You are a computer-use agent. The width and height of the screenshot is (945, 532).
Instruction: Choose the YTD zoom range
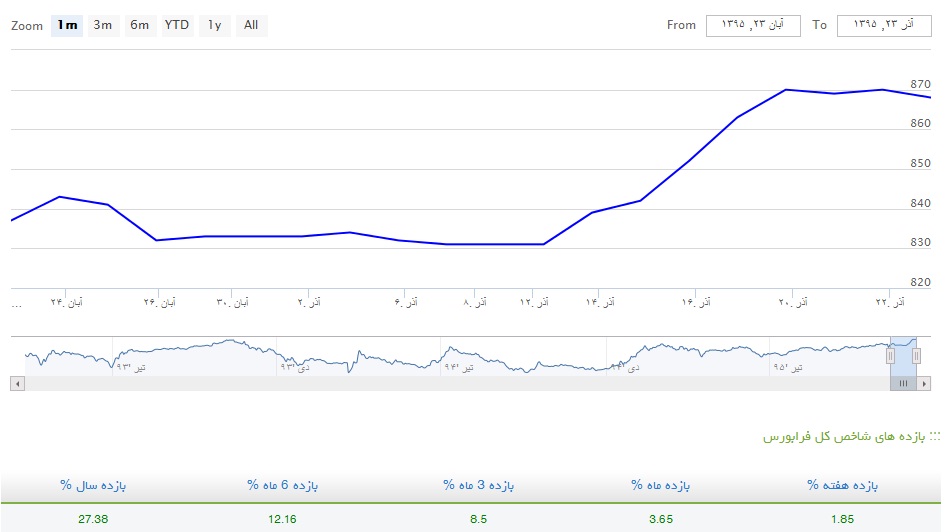pyautogui.click(x=177, y=25)
